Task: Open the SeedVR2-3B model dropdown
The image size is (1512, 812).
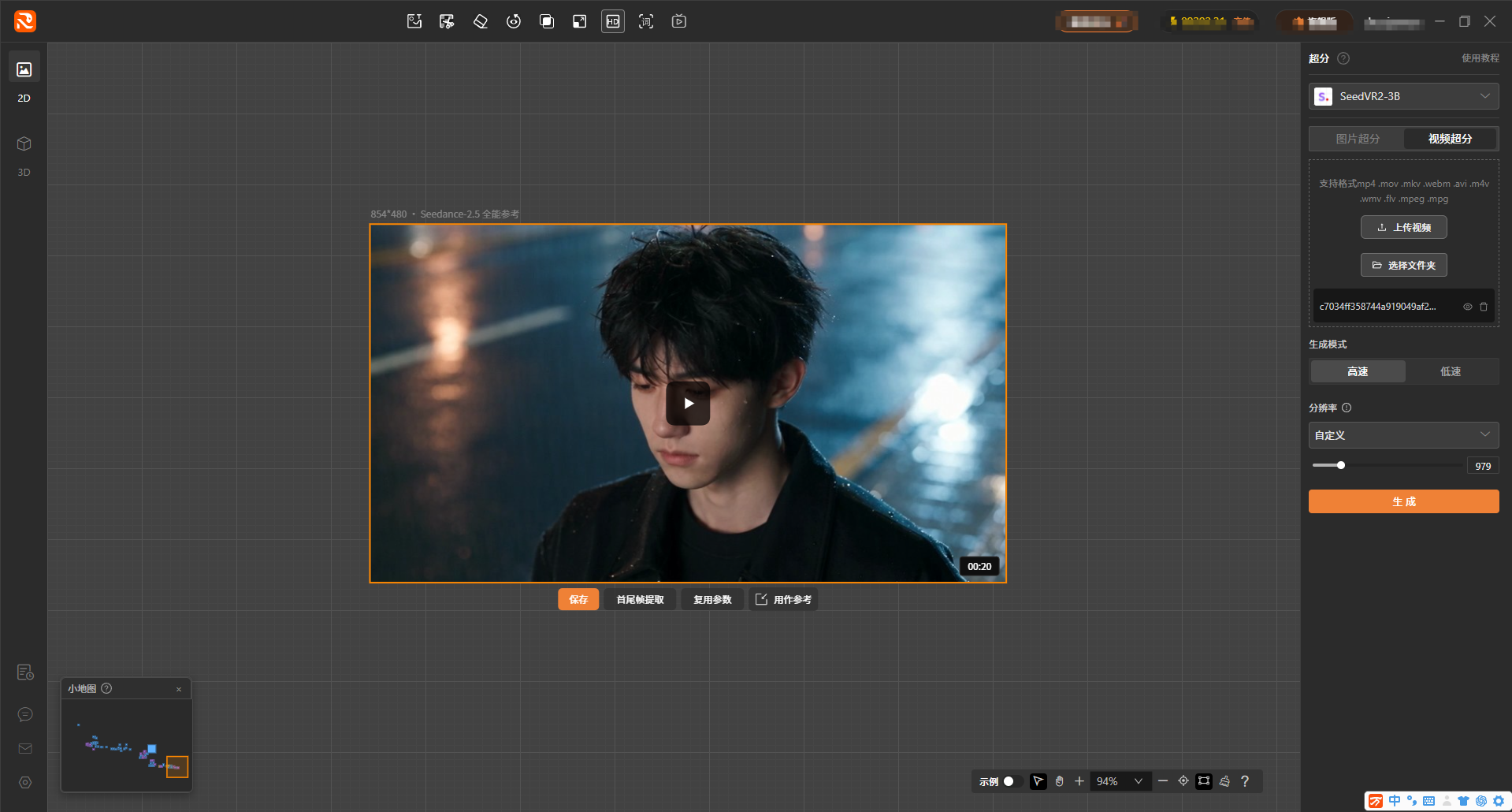Action: 1404,96
